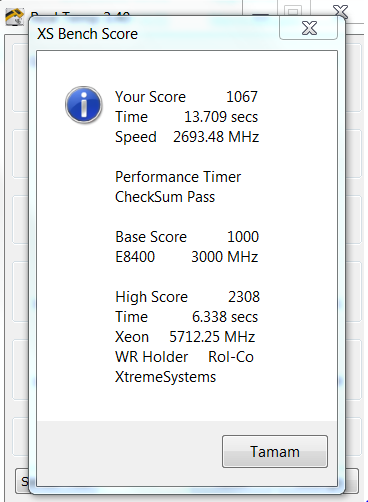Click the 'Xeon 5712.25 MHz' line

tap(185, 337)
